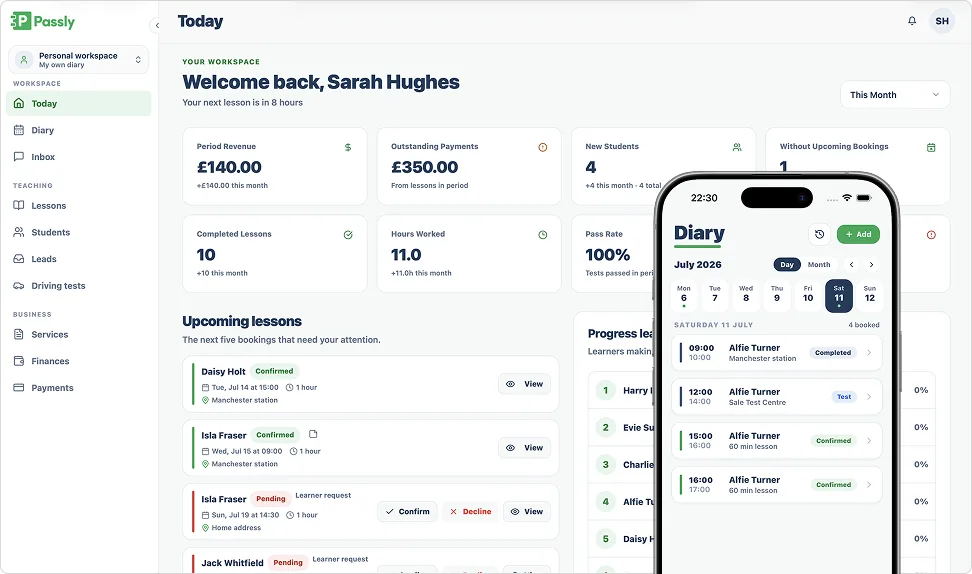Go to Driving tests in sidebar

[79, 286]
